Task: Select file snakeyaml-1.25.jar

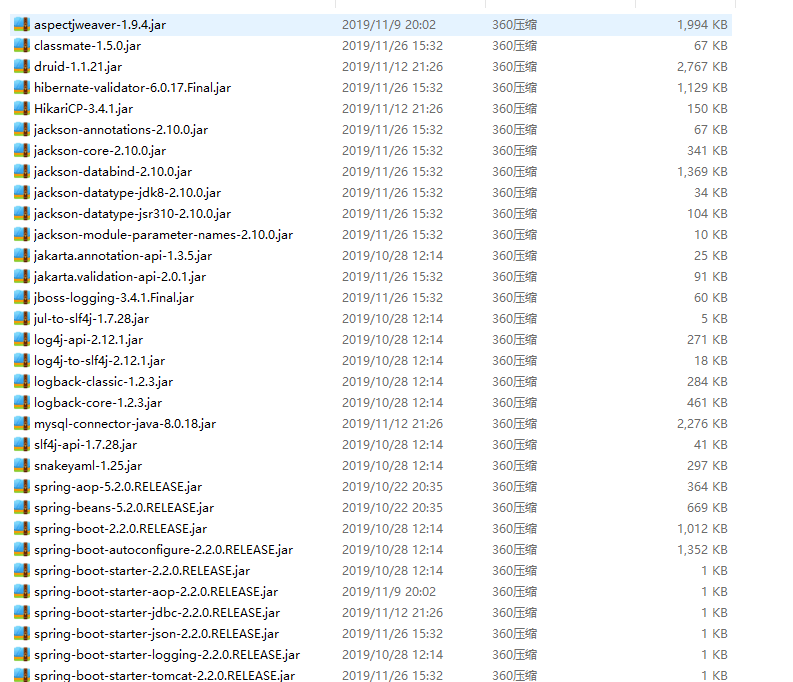Action: point(88,465)
